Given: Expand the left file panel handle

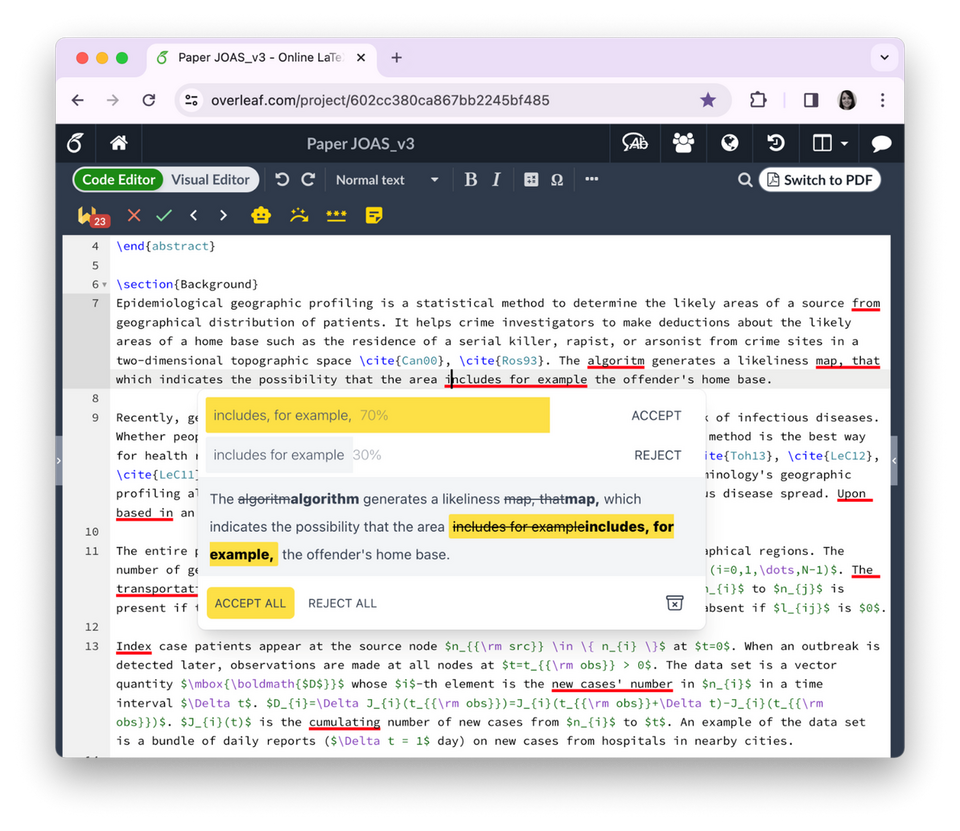Looking at the screenshot, I should [59, 461].
